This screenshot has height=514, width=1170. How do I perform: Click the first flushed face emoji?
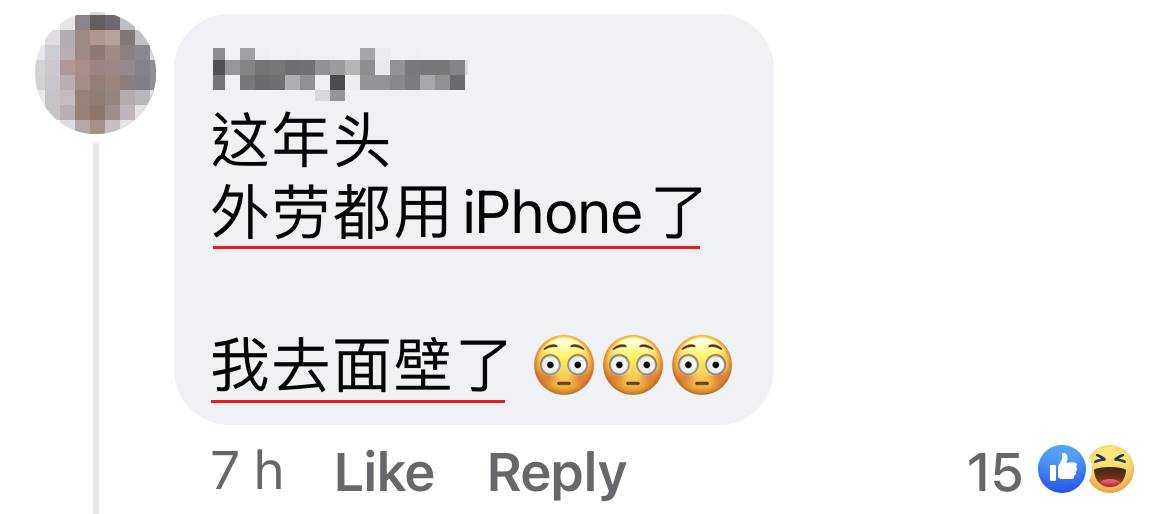coord(564,366)
